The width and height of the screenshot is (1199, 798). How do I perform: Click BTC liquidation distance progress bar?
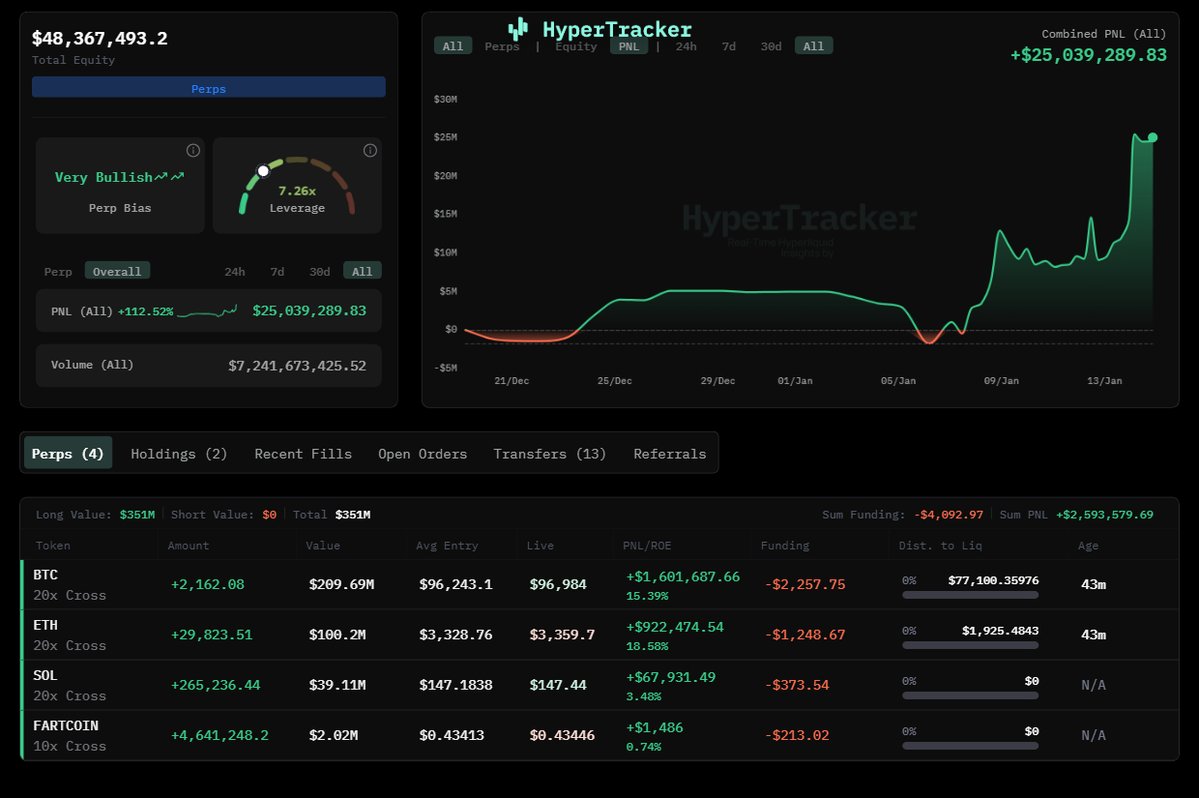pos(970,595)
